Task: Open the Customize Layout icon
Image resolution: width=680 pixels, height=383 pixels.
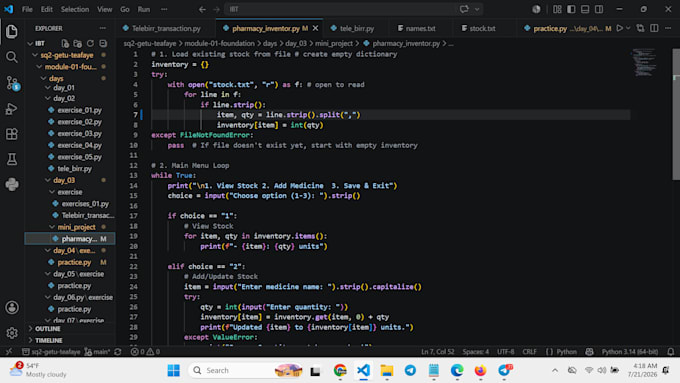Action: coord(557,9)
